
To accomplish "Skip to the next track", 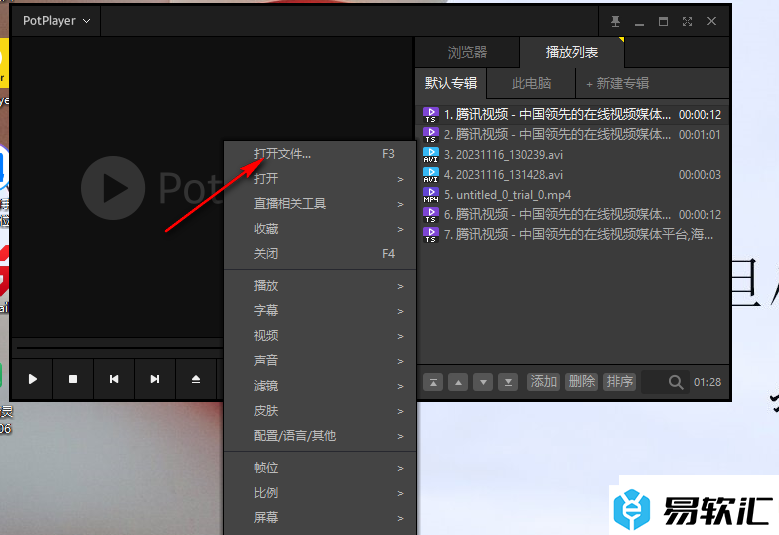I will [x=155, y=379].
